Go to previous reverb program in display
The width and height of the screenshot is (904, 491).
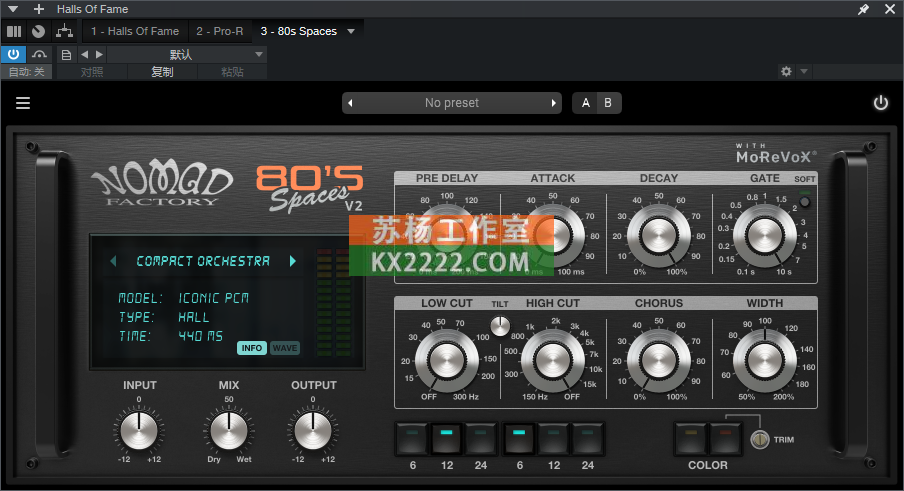[114, 261]
